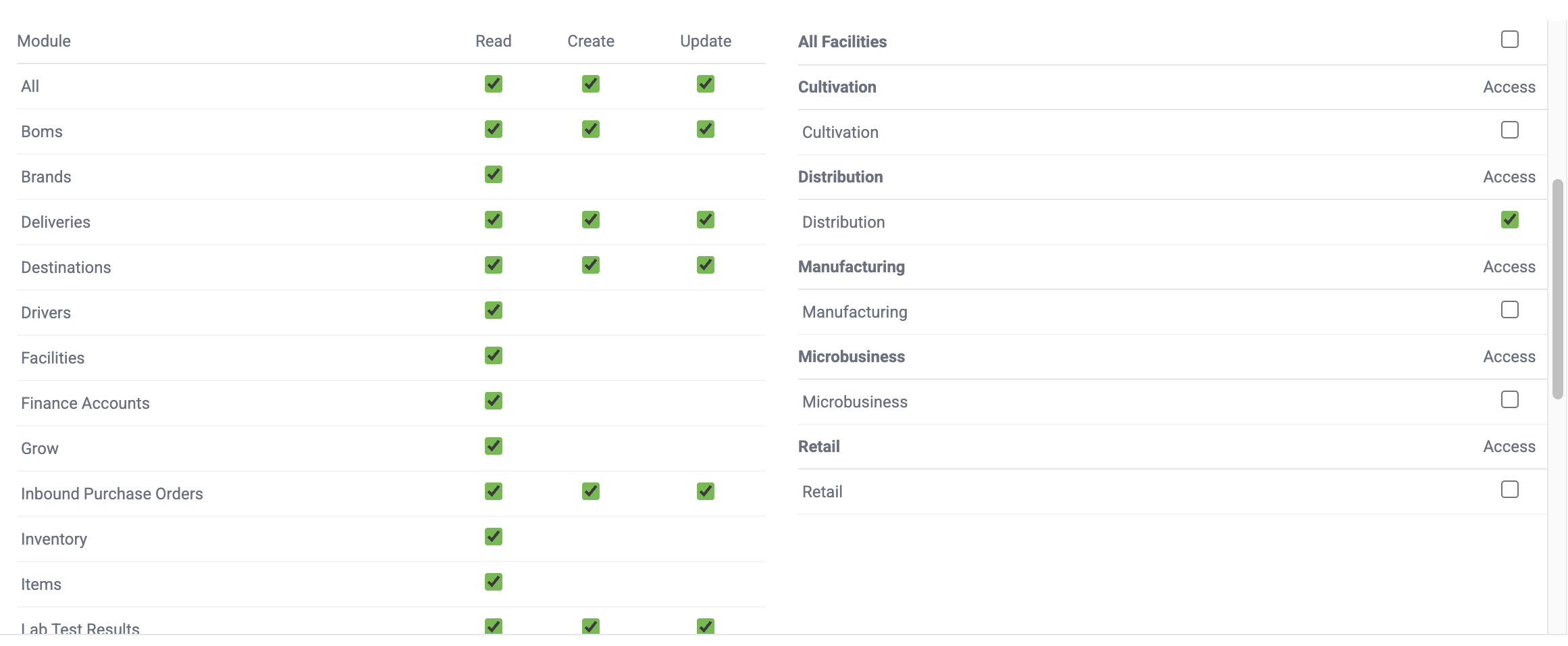The height and width of the screenshot is (646, 1568).
Task: Disable Update permission for Deliveries
Action: pyautogui.click(x=706, y=220)
